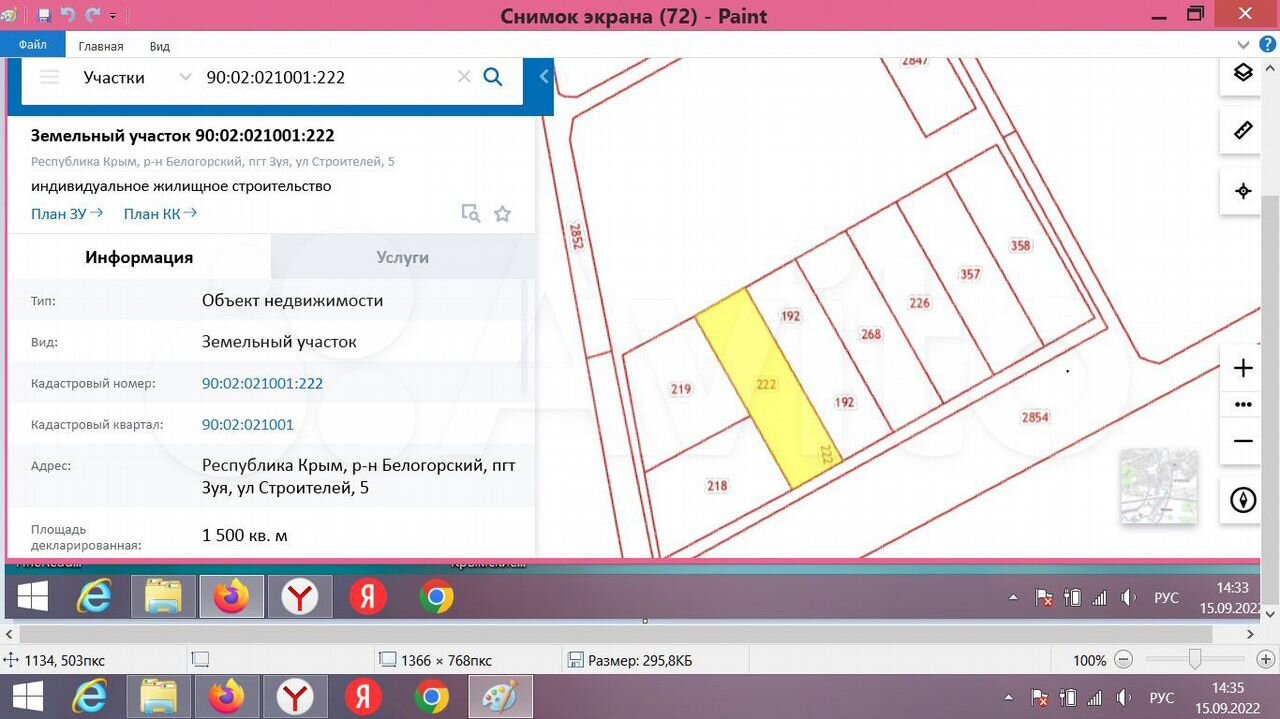Click the undo arrow in quick access toolbar
Screen dimensions: 1280x719
tap(68, 16)
